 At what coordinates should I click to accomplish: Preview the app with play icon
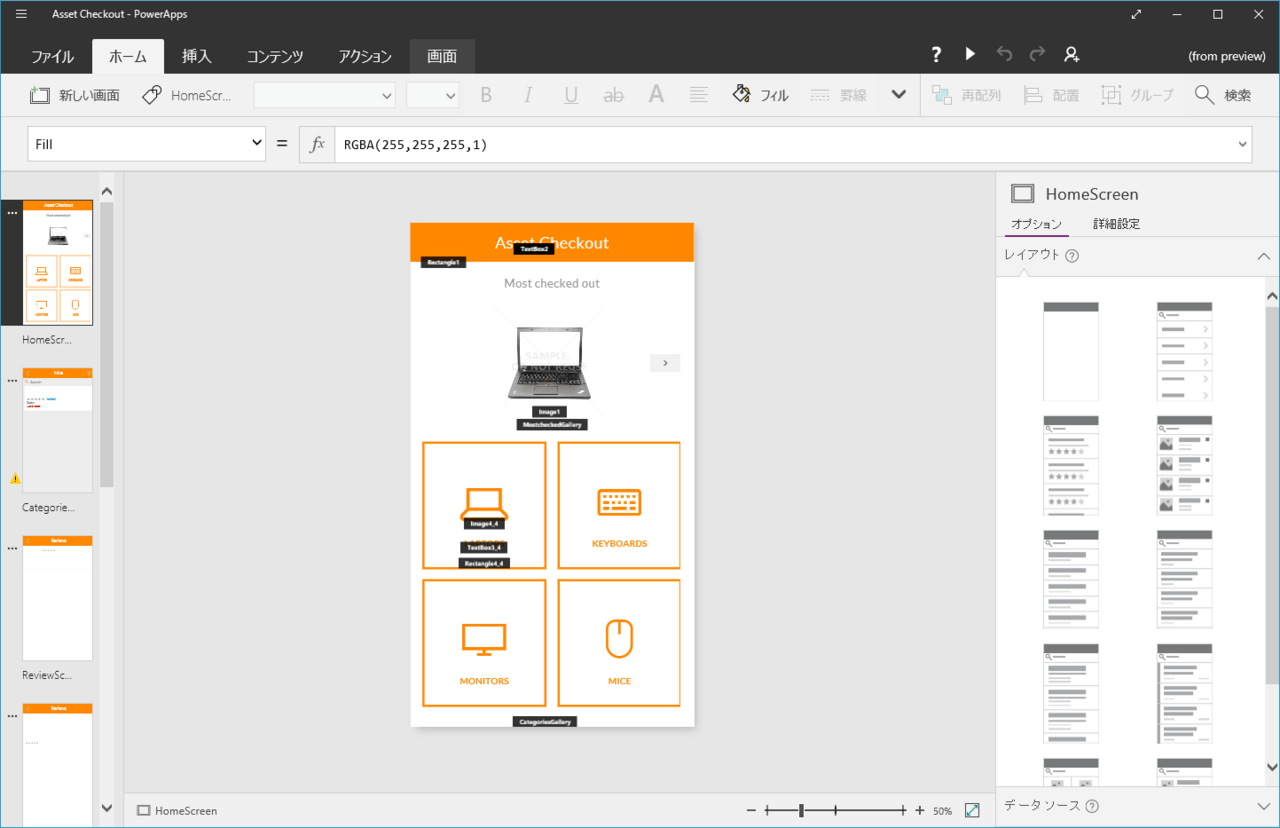[x=970, y=55]
